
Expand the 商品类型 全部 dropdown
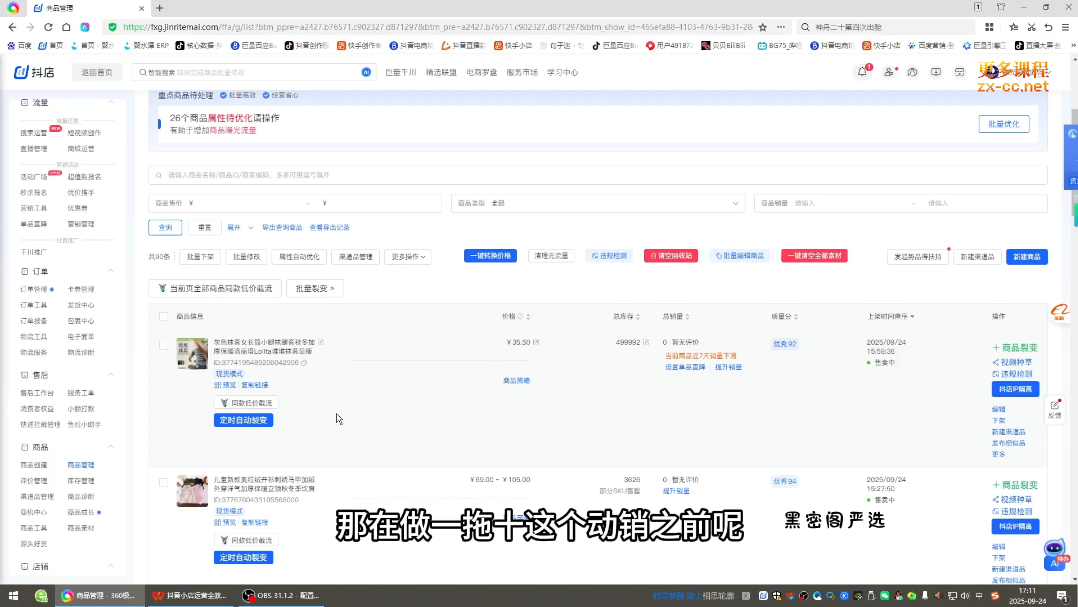pyautogui.click(x=597, y=203)
